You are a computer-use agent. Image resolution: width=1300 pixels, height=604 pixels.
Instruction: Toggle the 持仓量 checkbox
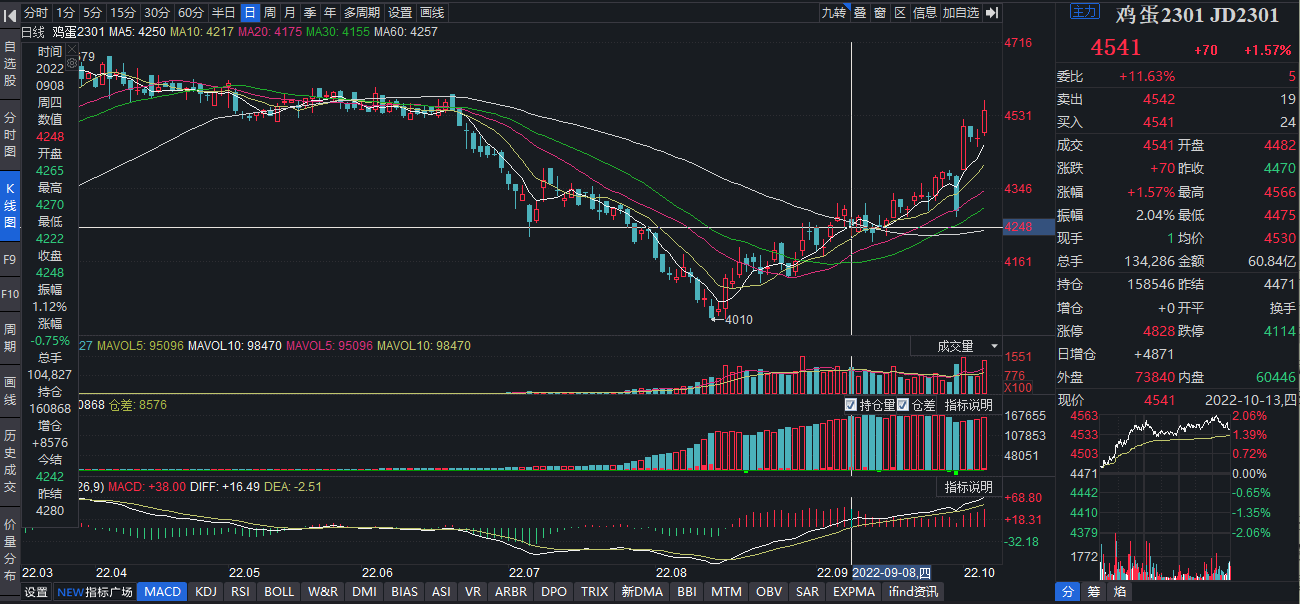point(851,405)
